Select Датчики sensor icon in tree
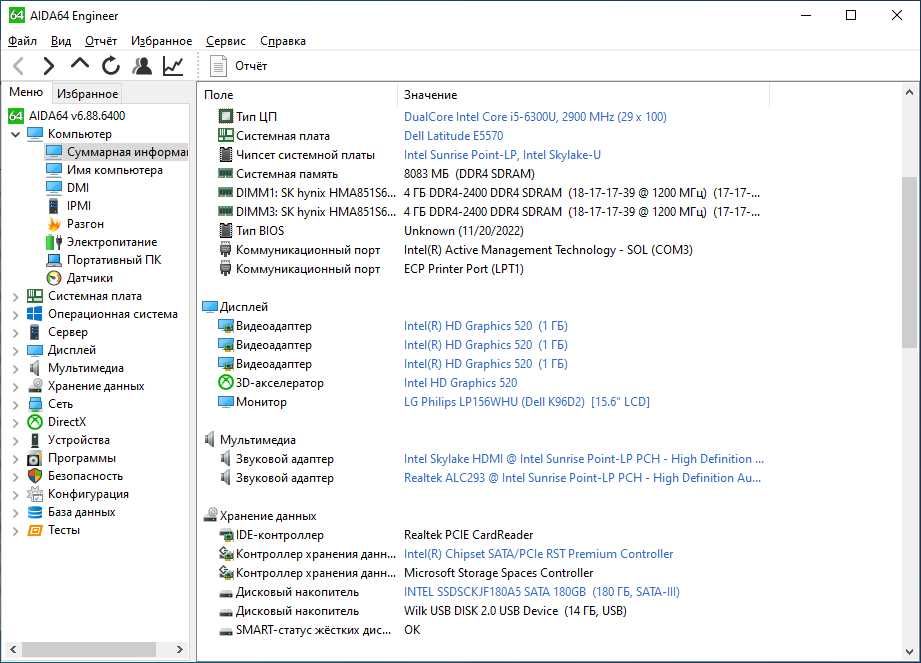The image size is (921, 663). pyautogui.click(x=53, y=278)
